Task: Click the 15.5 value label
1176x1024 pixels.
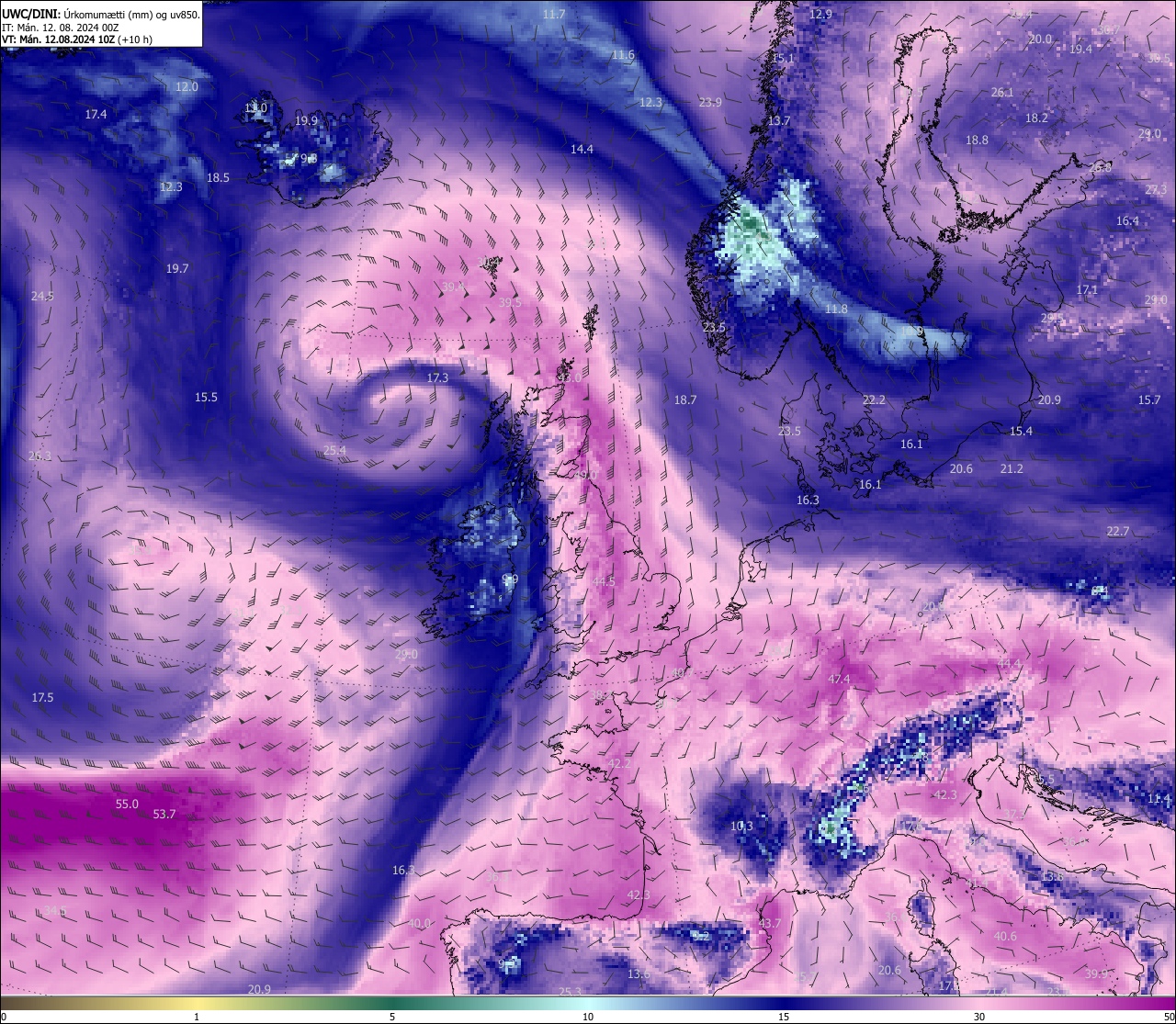Action: pos(206,397)
